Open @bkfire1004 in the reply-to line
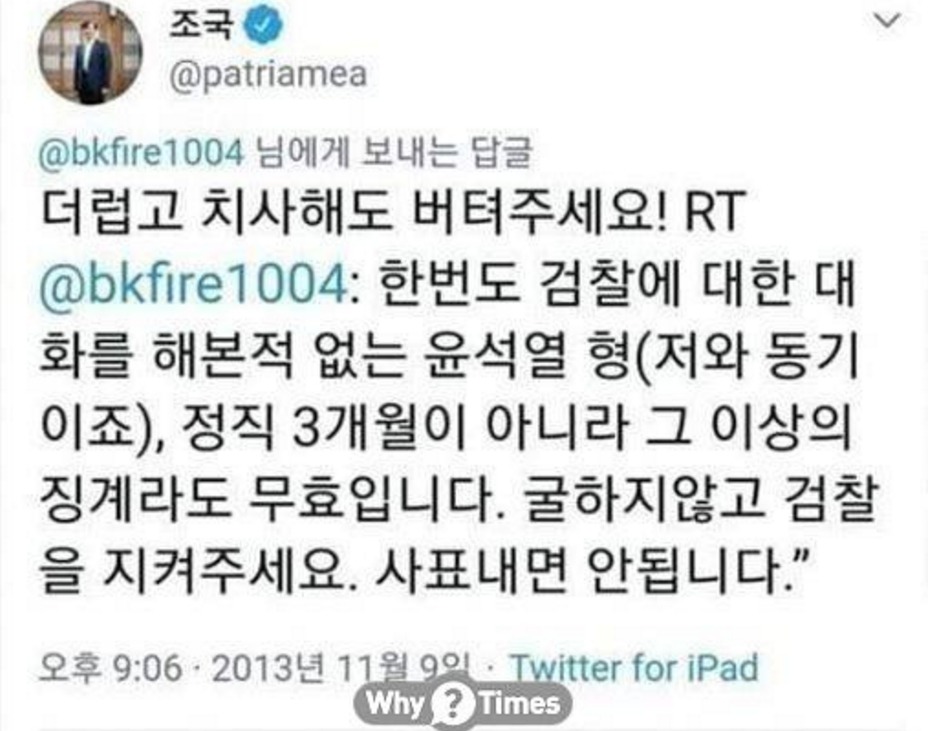 pos(141,153)
